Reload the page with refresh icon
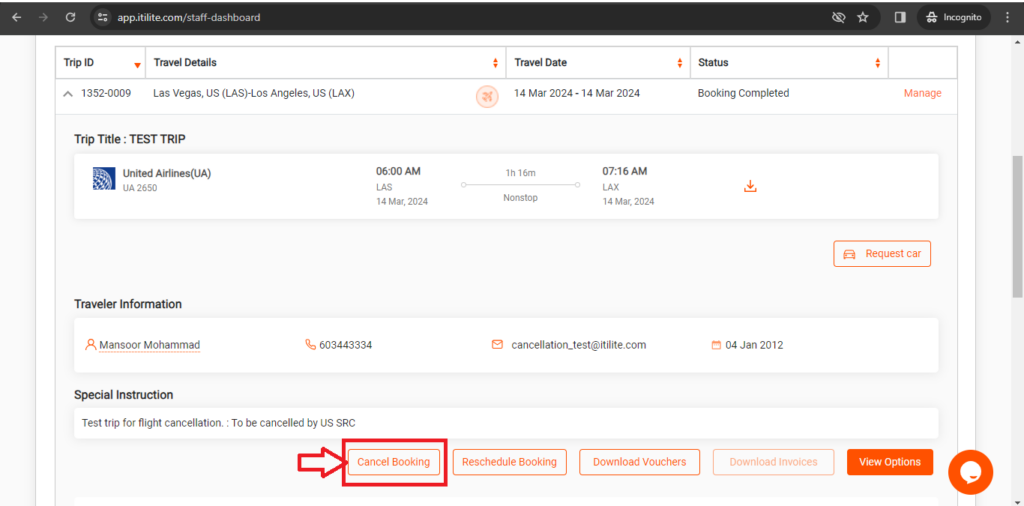Image resolution: width=1024 pixels, height=506 pixels. click(71, 18)
